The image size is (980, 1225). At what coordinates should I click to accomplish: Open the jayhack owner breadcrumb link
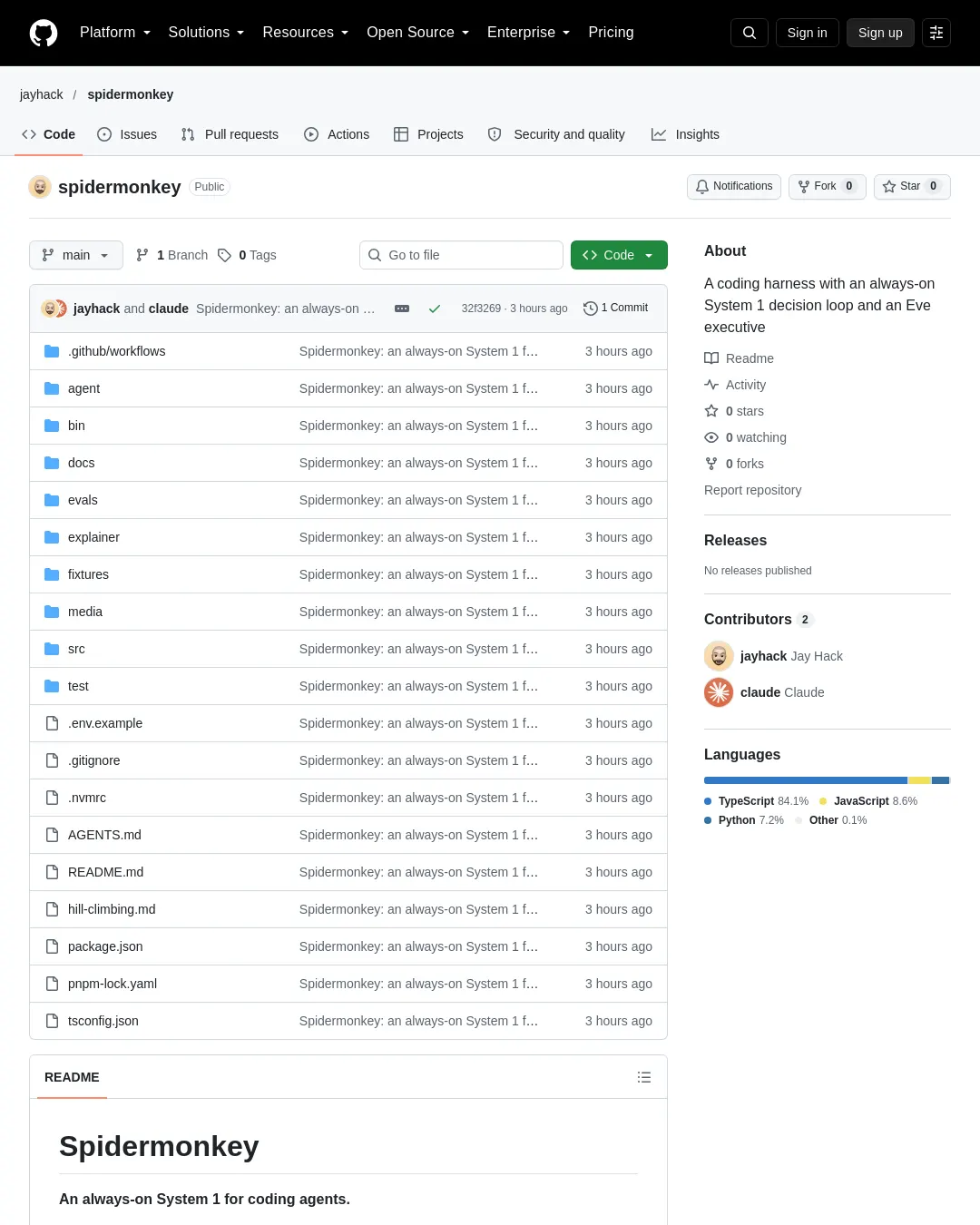pos(42,94)
